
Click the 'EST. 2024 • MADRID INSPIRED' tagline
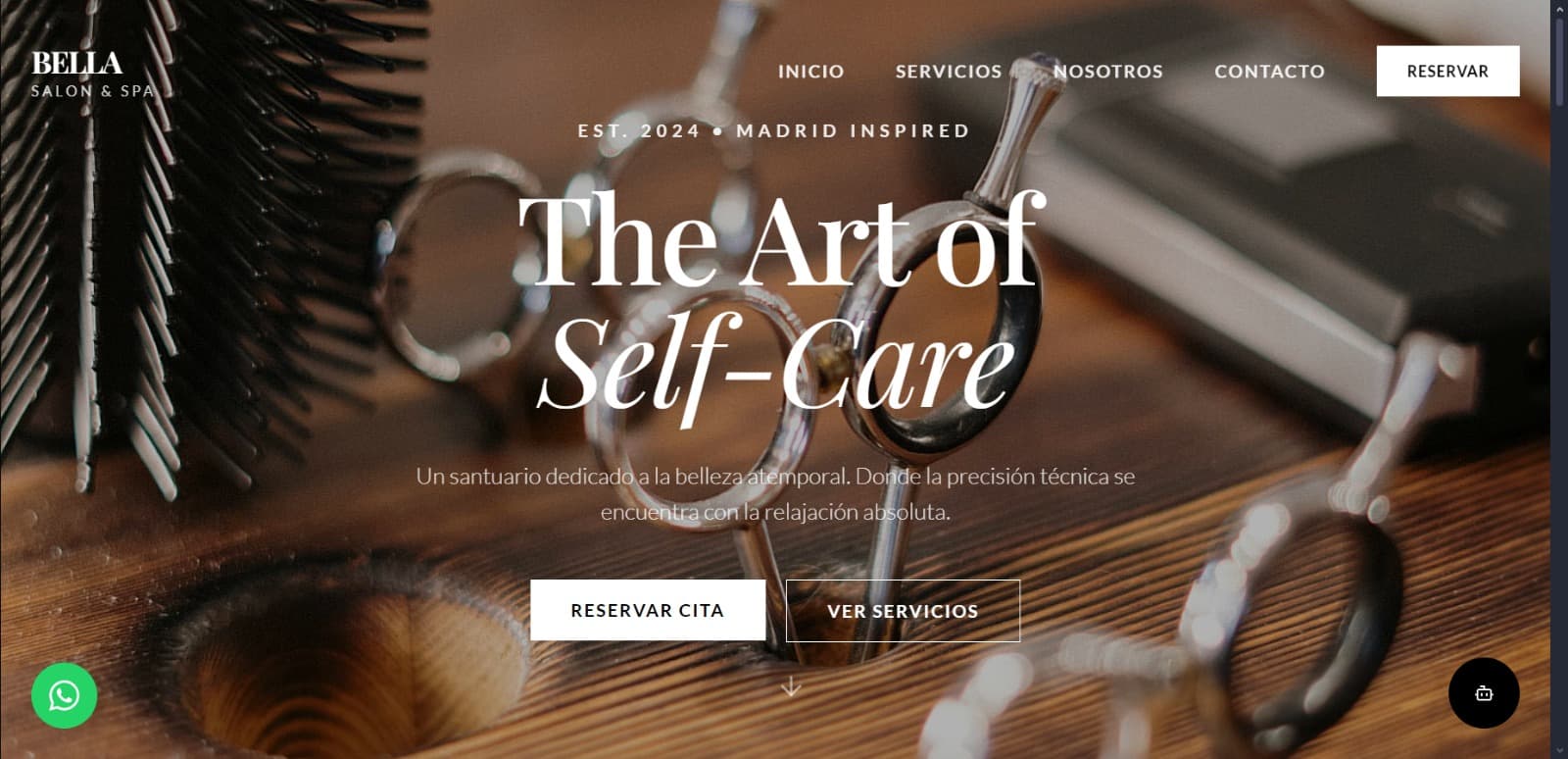pyautogui.click(x=773, y=130)
